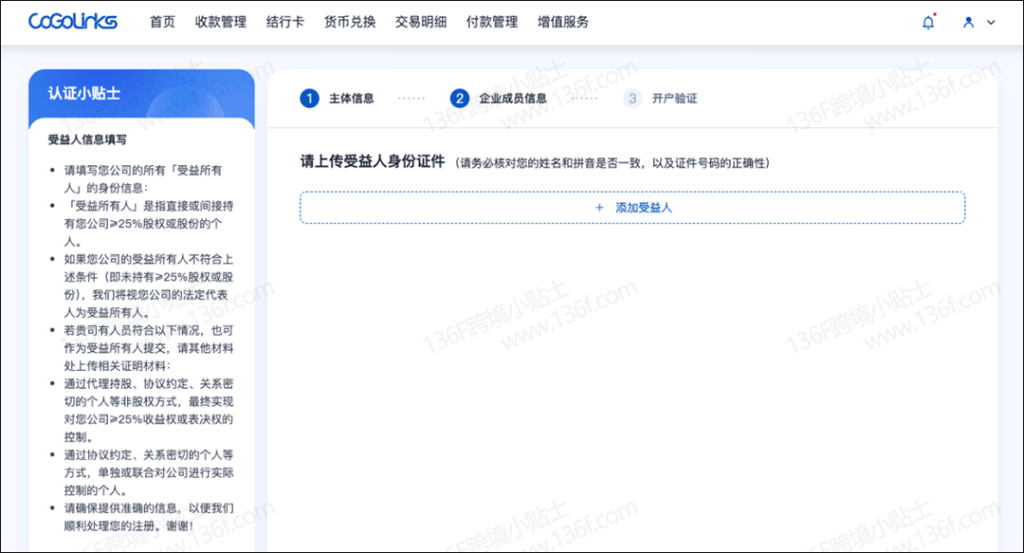
Task: Click the note 请务必核对您的姓名和拼音是否一致
Action: tap(613, 163)
